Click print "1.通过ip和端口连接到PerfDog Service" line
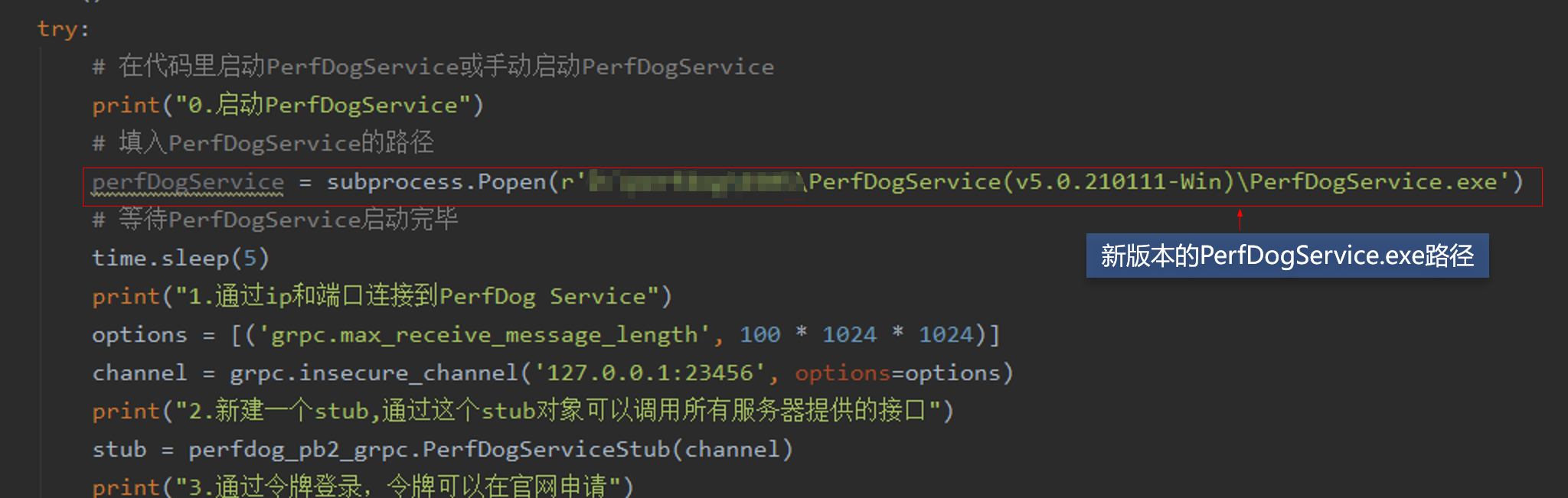 (x=381, y=296)
